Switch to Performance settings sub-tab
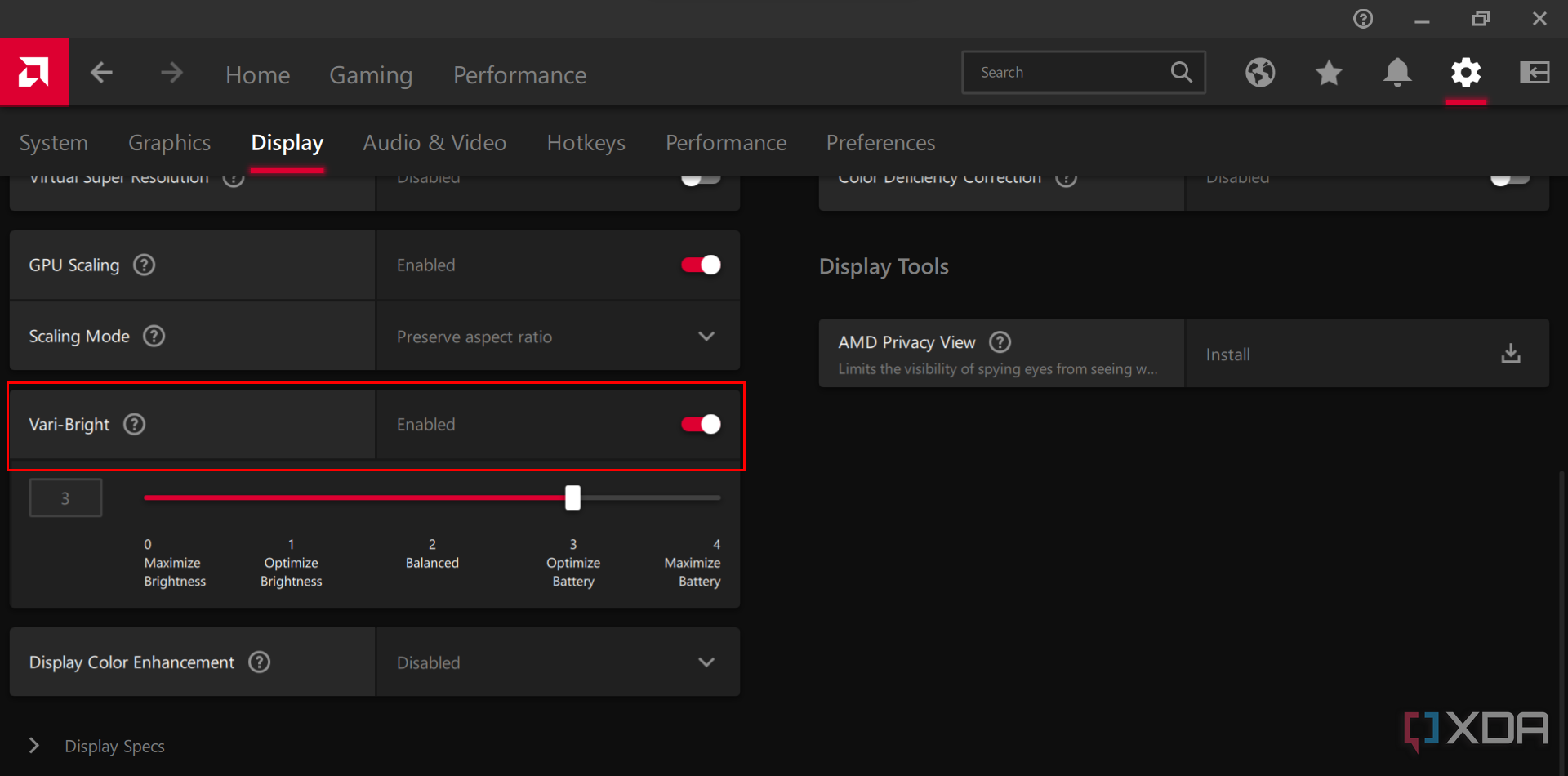The image size is (1568, 776). pos(726,143)
